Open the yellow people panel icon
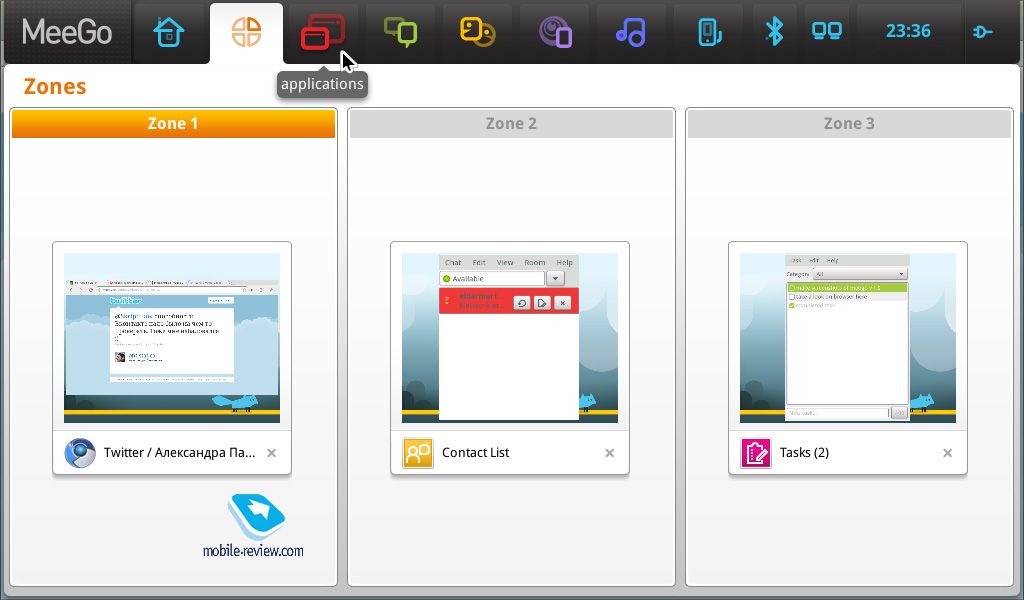Image resolution: width=1024 pixels, height=600 pixels. coord(477,32)
